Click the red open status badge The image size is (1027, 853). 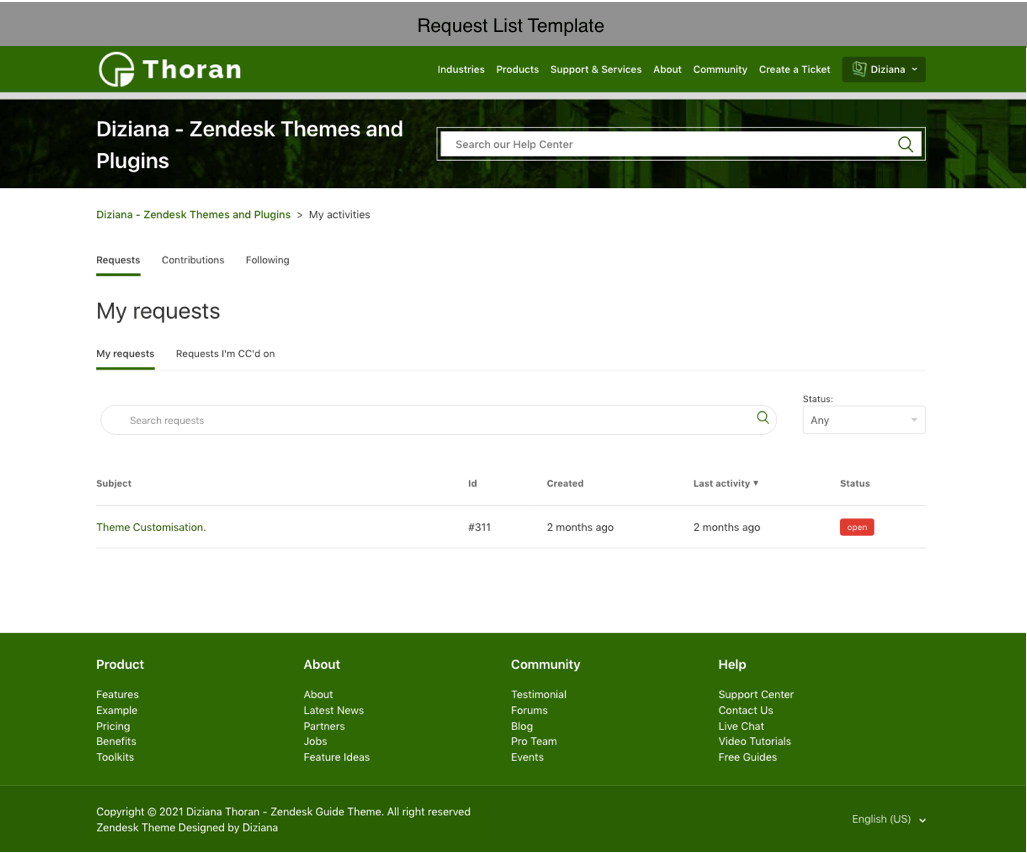[x=856, y=527]
